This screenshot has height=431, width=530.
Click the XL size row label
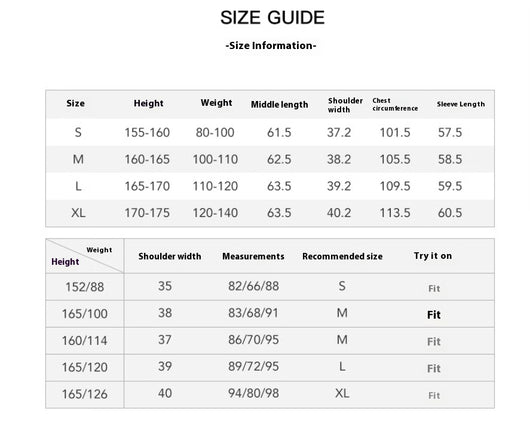[78, 213]
